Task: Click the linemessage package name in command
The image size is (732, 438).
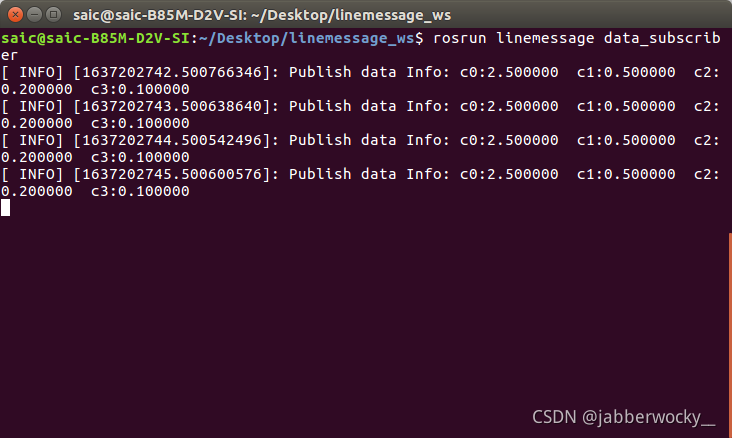Action: point(545,38)
